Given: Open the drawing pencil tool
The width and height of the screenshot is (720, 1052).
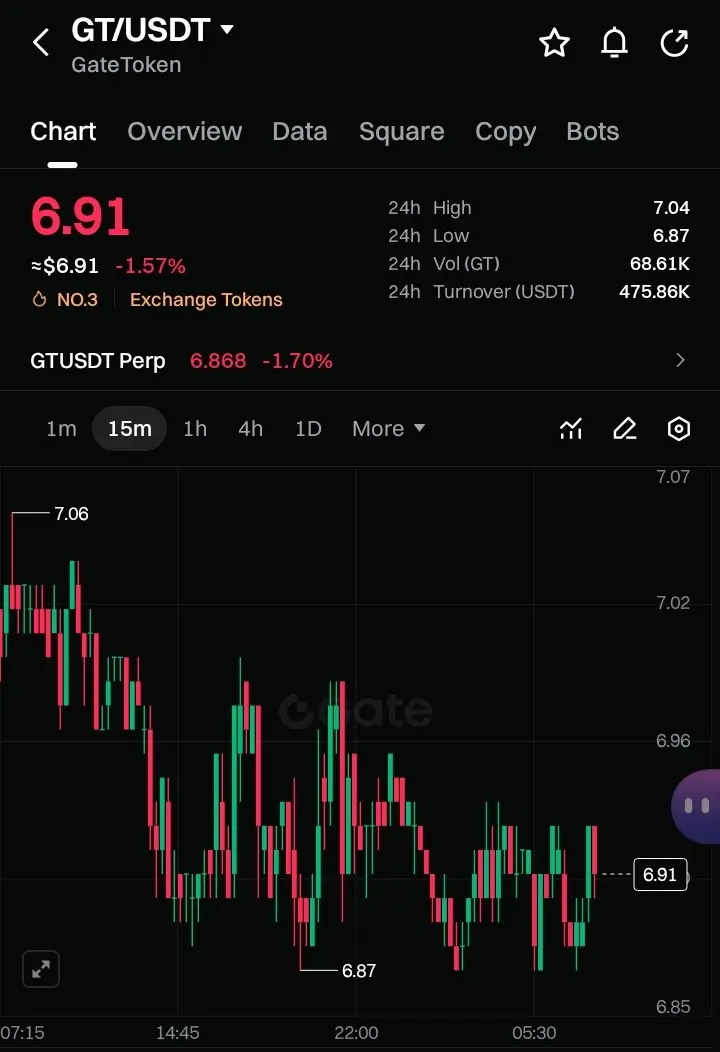Looking at the screenshot, I should [x=625, y=428].
